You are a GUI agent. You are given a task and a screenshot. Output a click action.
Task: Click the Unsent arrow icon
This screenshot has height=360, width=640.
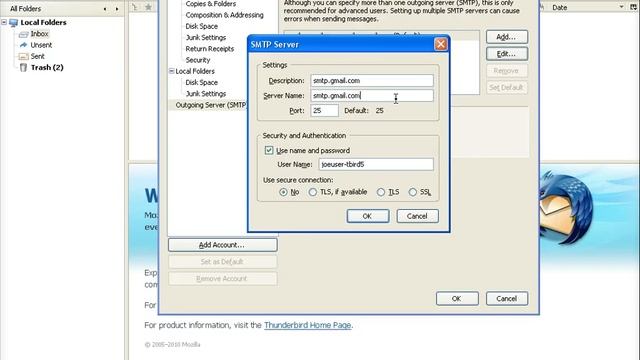tap(23, 45)
